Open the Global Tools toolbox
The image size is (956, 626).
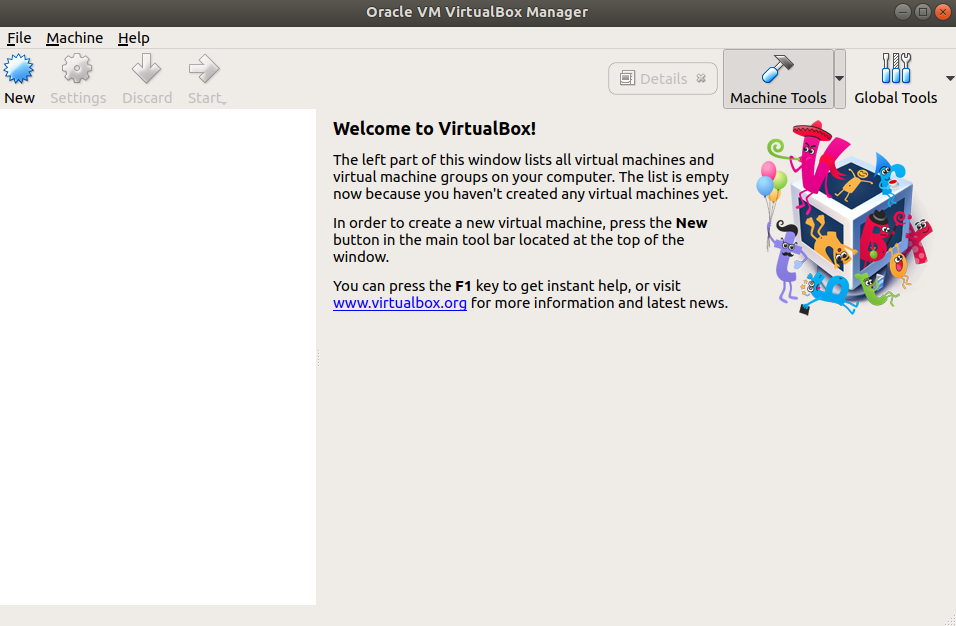point(896,79)
